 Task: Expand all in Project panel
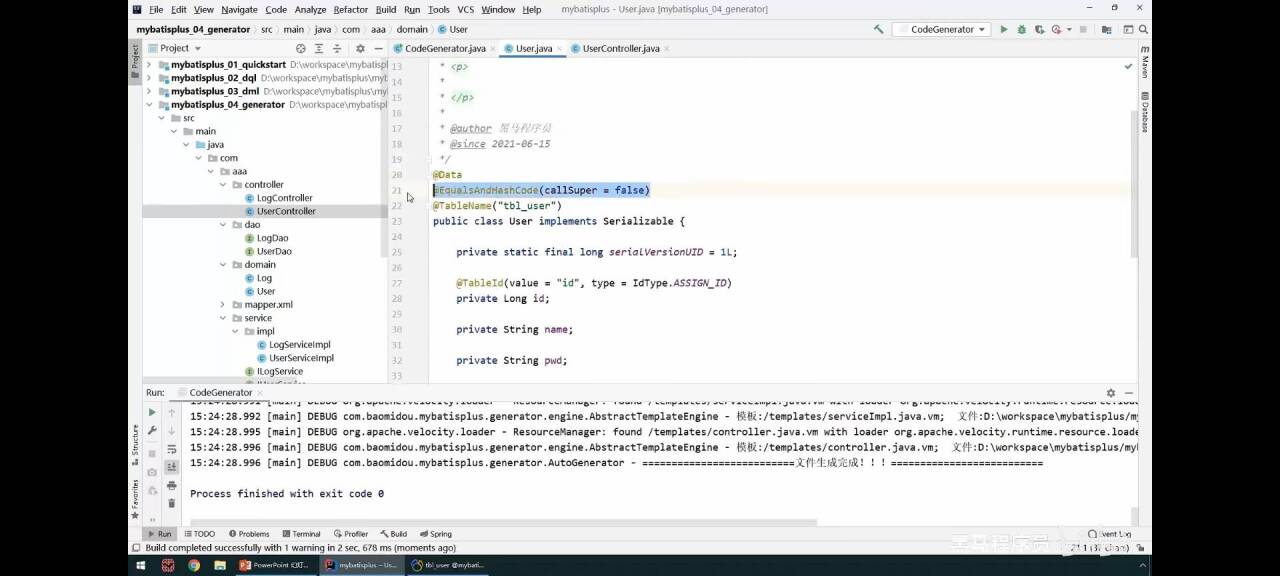pos(321,48)
